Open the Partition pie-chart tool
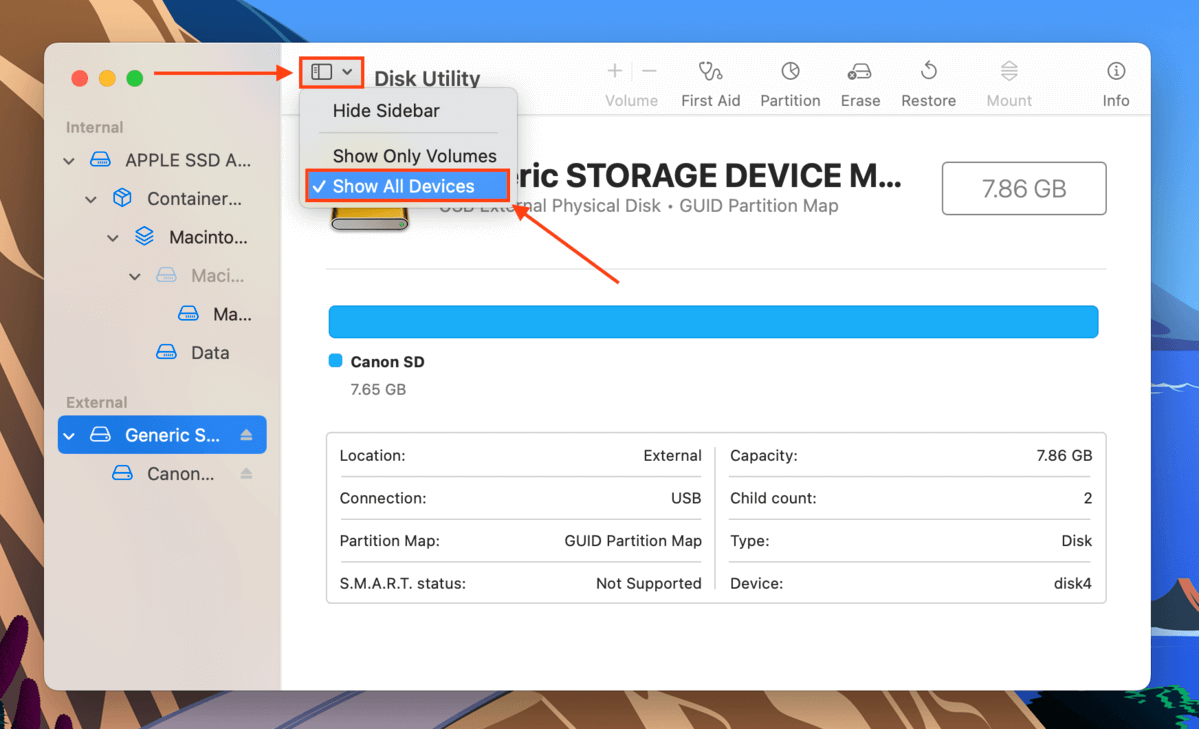 click(x=790, y=71)
